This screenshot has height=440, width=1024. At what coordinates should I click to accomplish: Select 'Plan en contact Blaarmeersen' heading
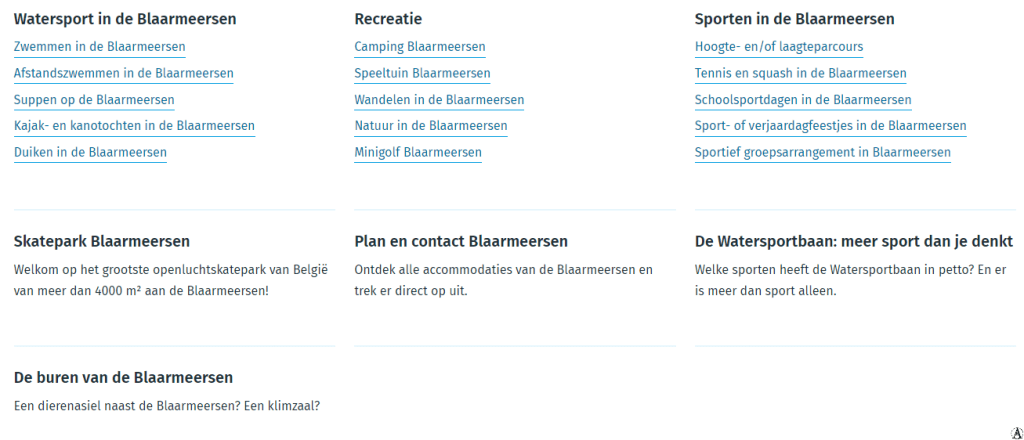[x=461, y=241]
